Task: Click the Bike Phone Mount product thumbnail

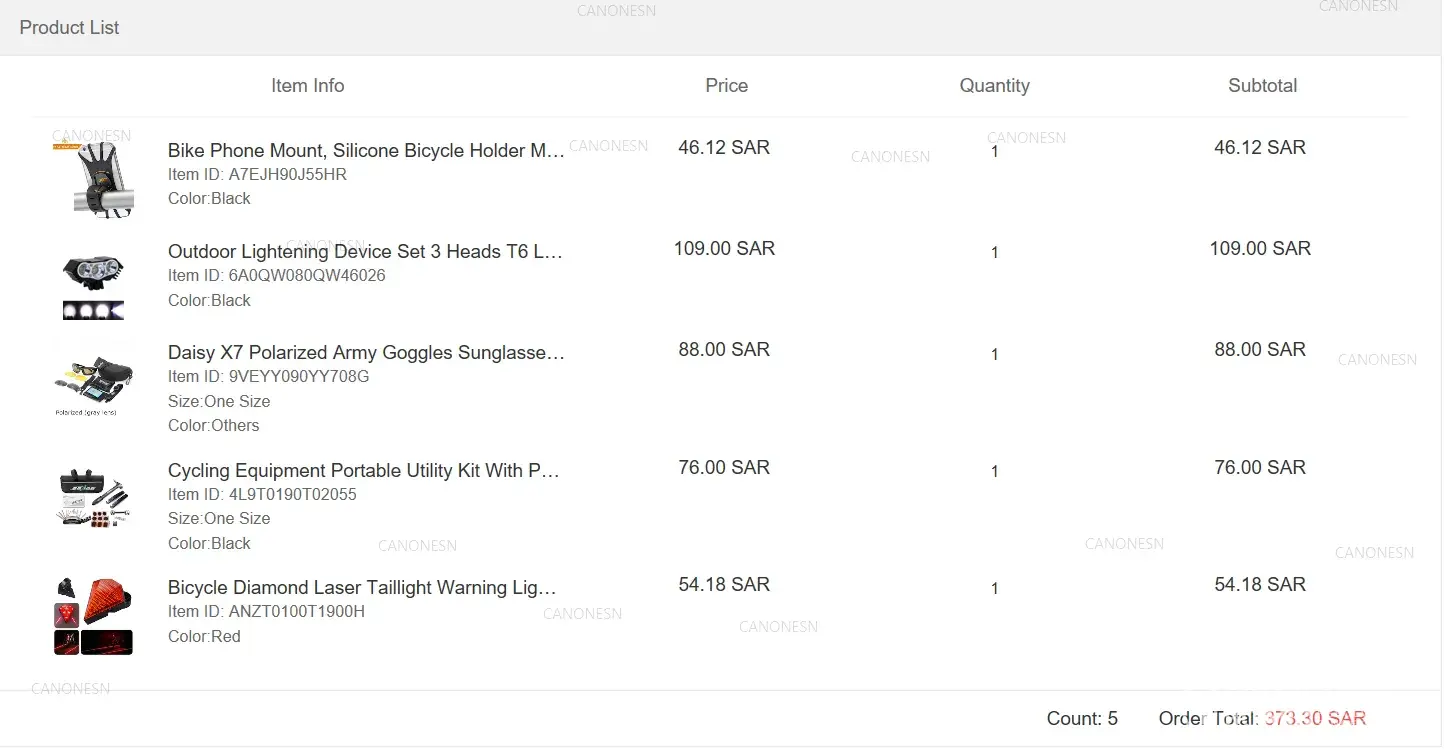Action: click(x=93, y=180)
